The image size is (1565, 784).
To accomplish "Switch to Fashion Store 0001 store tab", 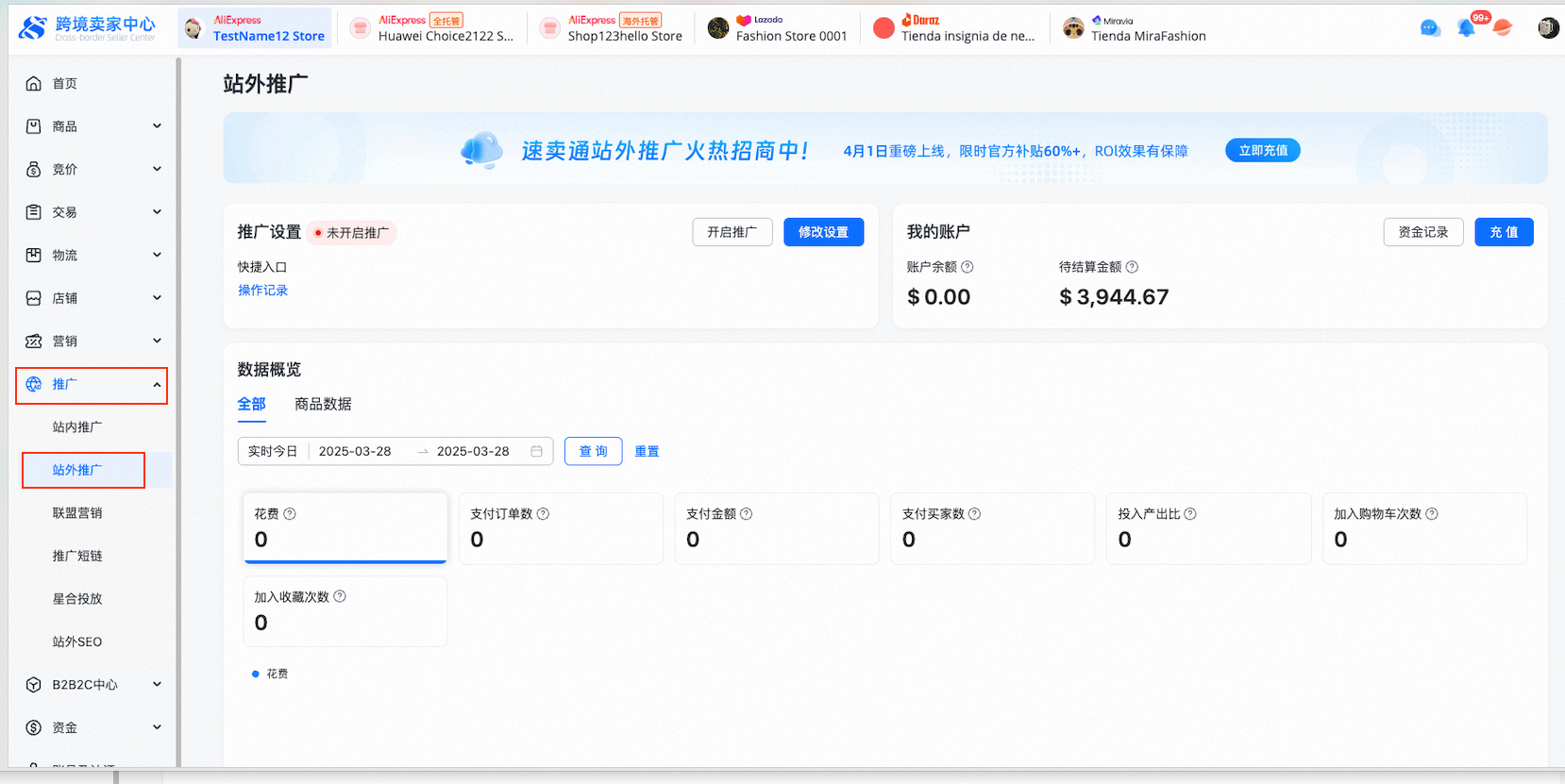I will click(779, 28).
